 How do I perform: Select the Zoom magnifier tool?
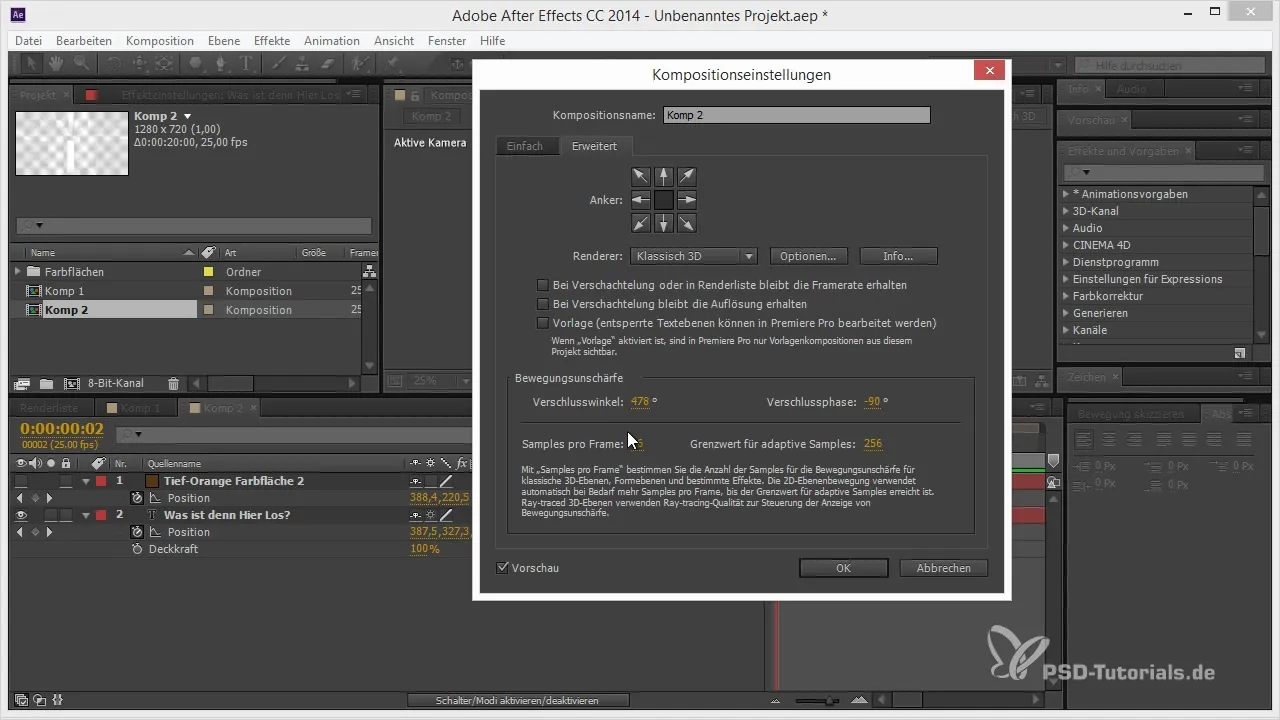point(79,64)
